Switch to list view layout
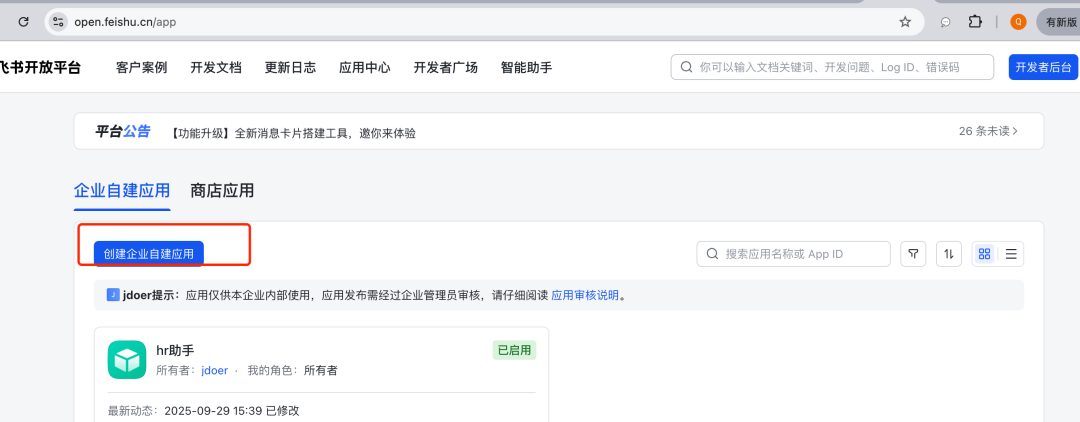 [1011, 254]
